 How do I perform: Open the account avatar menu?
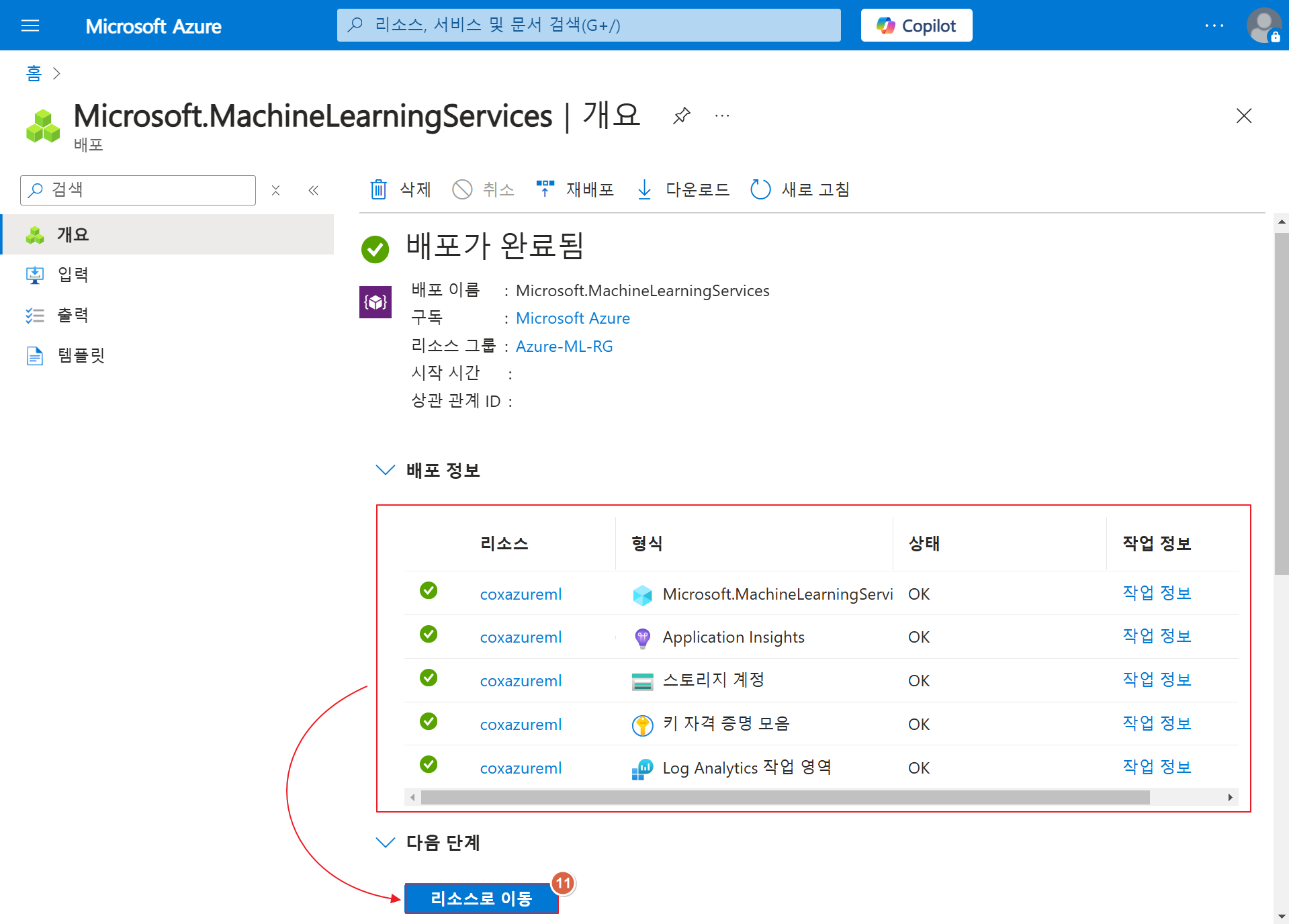1263,26
